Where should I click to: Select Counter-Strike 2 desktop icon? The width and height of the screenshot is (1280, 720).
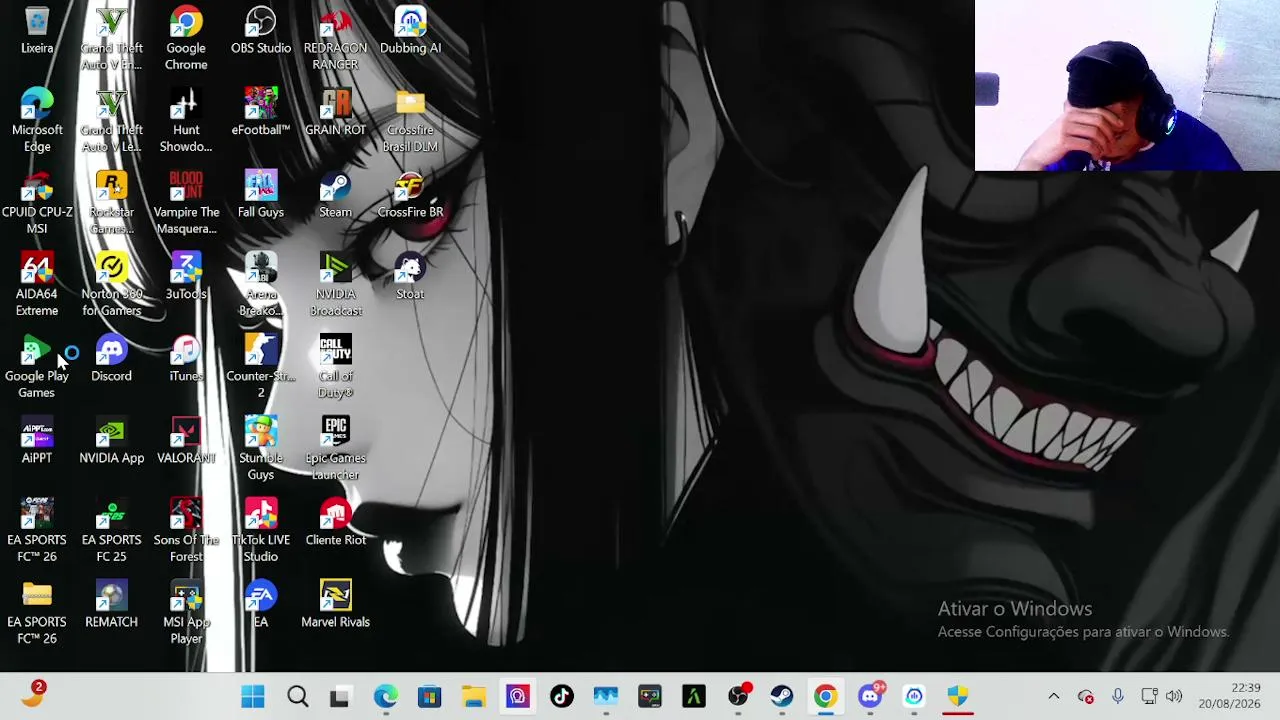(x=261, y=367)
